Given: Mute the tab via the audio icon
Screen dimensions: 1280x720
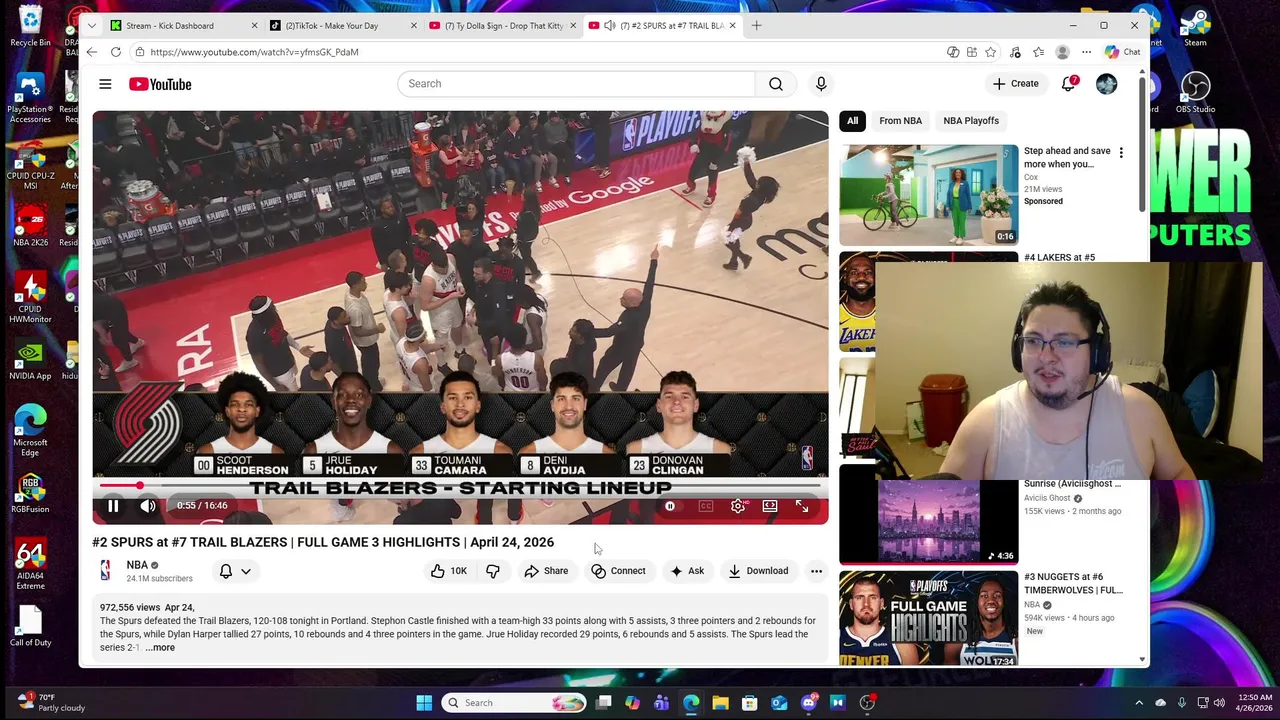Looking at the screenshot, I should coord(609,25).
